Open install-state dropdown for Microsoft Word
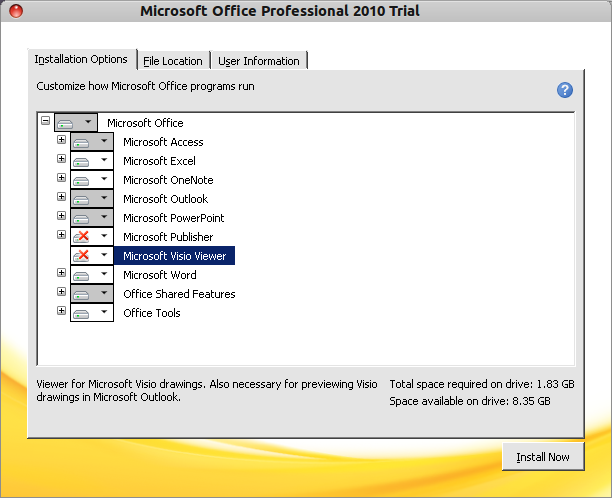 (x=92, y=275)
